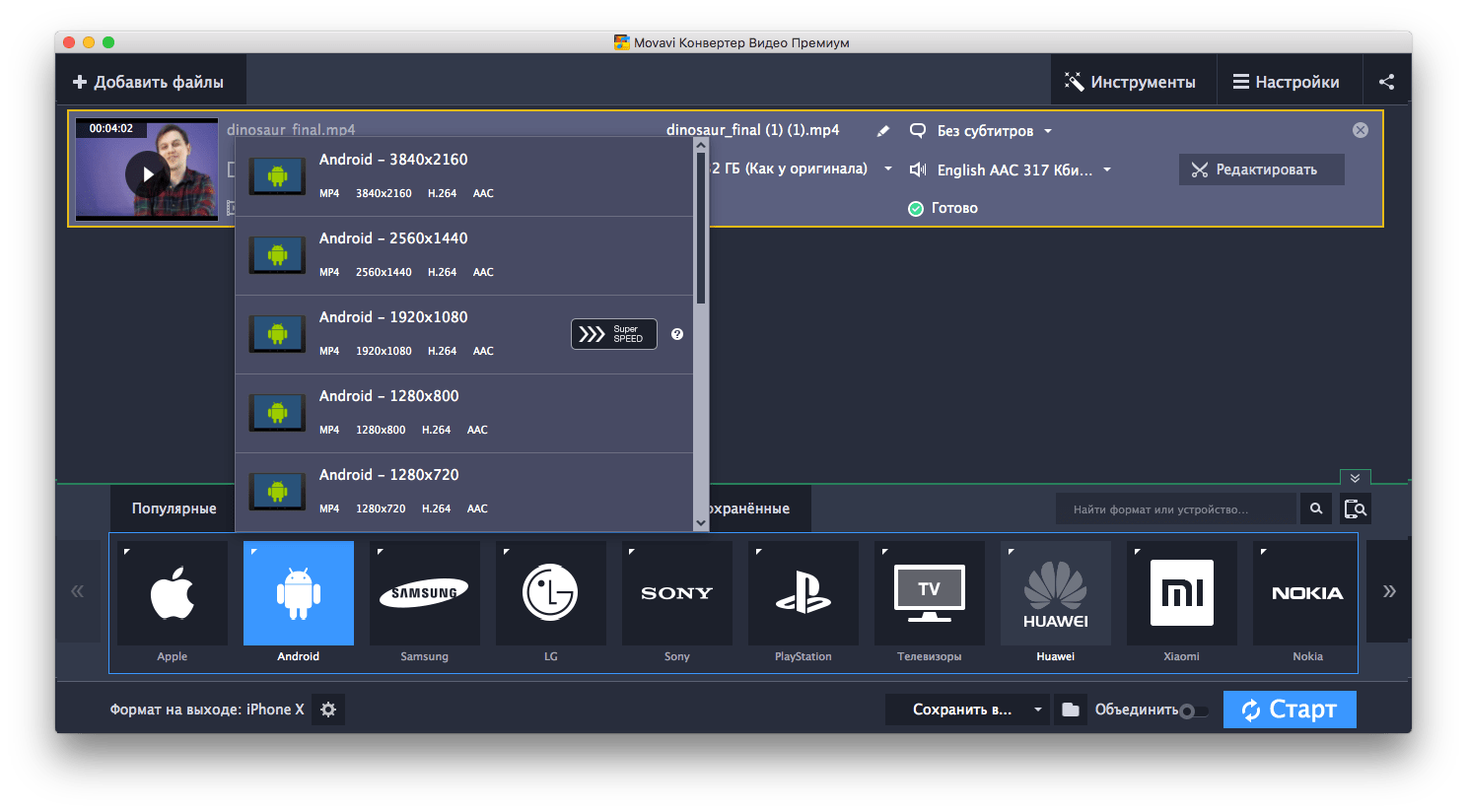Screen dimensions: 1467x812
Task: Open the Сохранить в… dropdown arrow
Action: pyautogui.click(x=1037, y=710)
